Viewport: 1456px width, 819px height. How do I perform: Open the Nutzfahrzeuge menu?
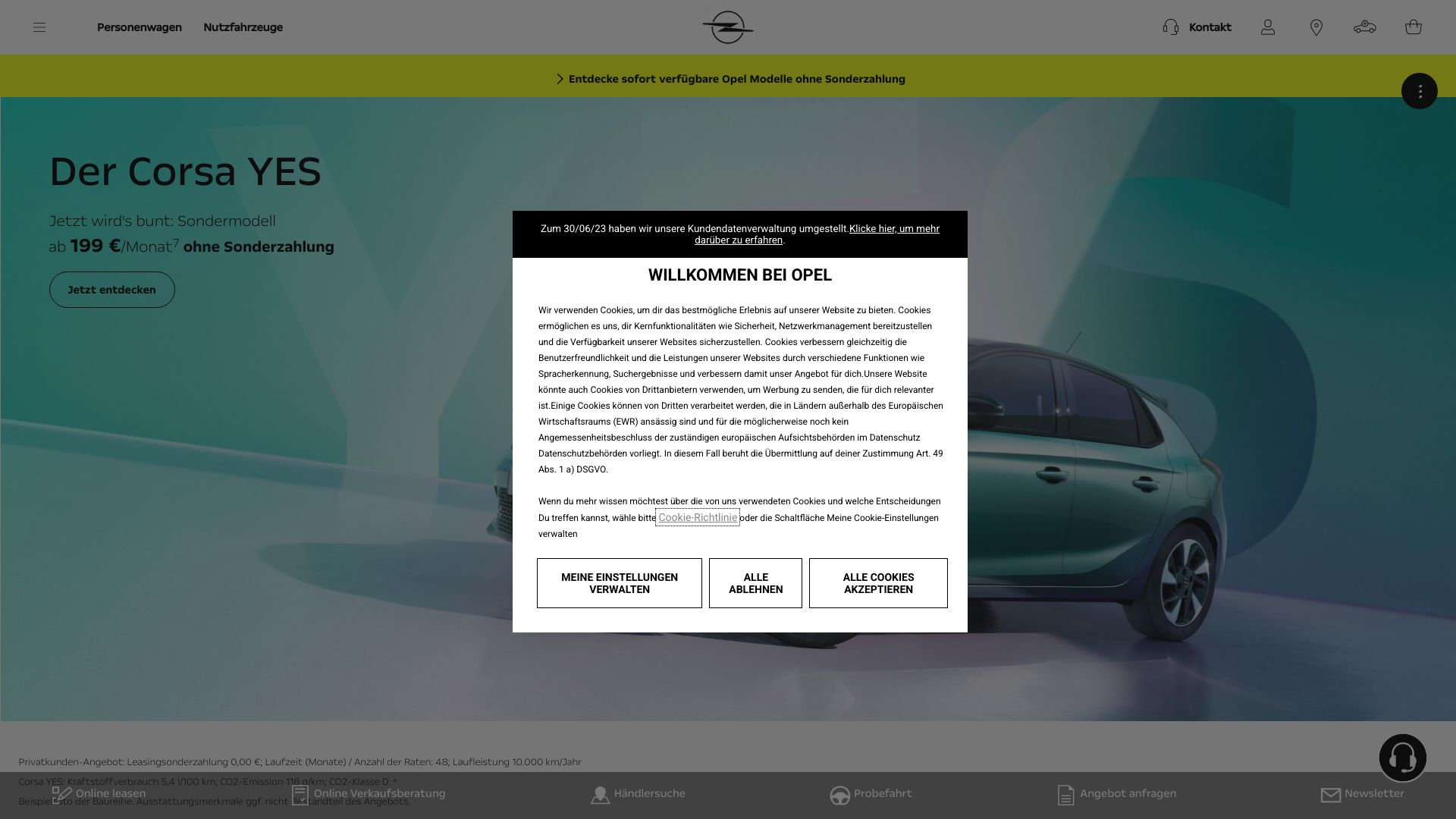coord(243,27)
